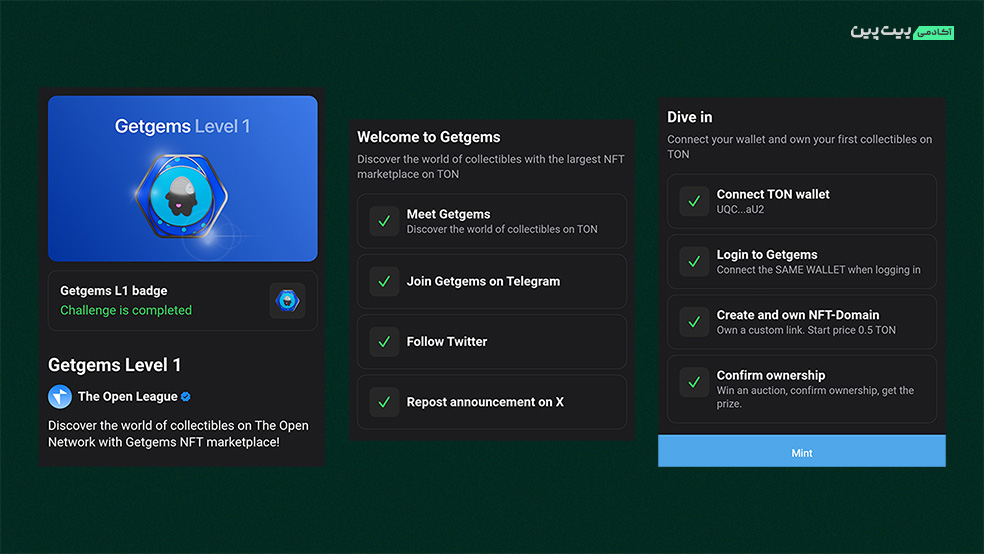Click the Challenge is completed status text
This screenshot has width=984, height=554.
[x=126, y=310]
